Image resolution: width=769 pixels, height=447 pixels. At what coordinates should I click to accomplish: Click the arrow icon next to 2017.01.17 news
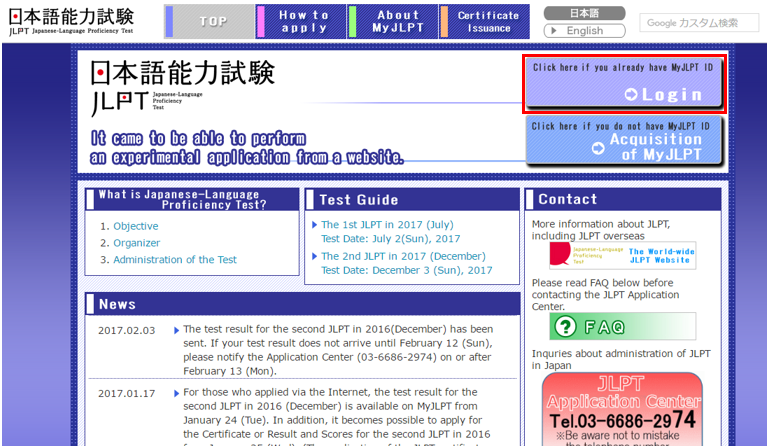177,394
